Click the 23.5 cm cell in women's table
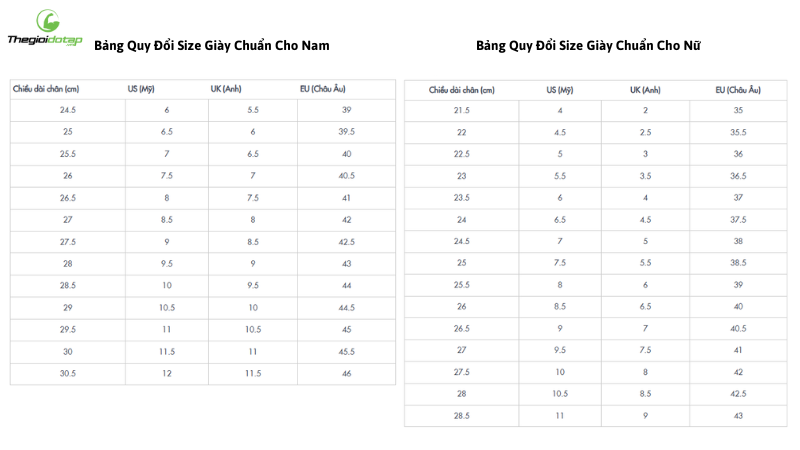 pyautogui.click(x=462, y=198)
